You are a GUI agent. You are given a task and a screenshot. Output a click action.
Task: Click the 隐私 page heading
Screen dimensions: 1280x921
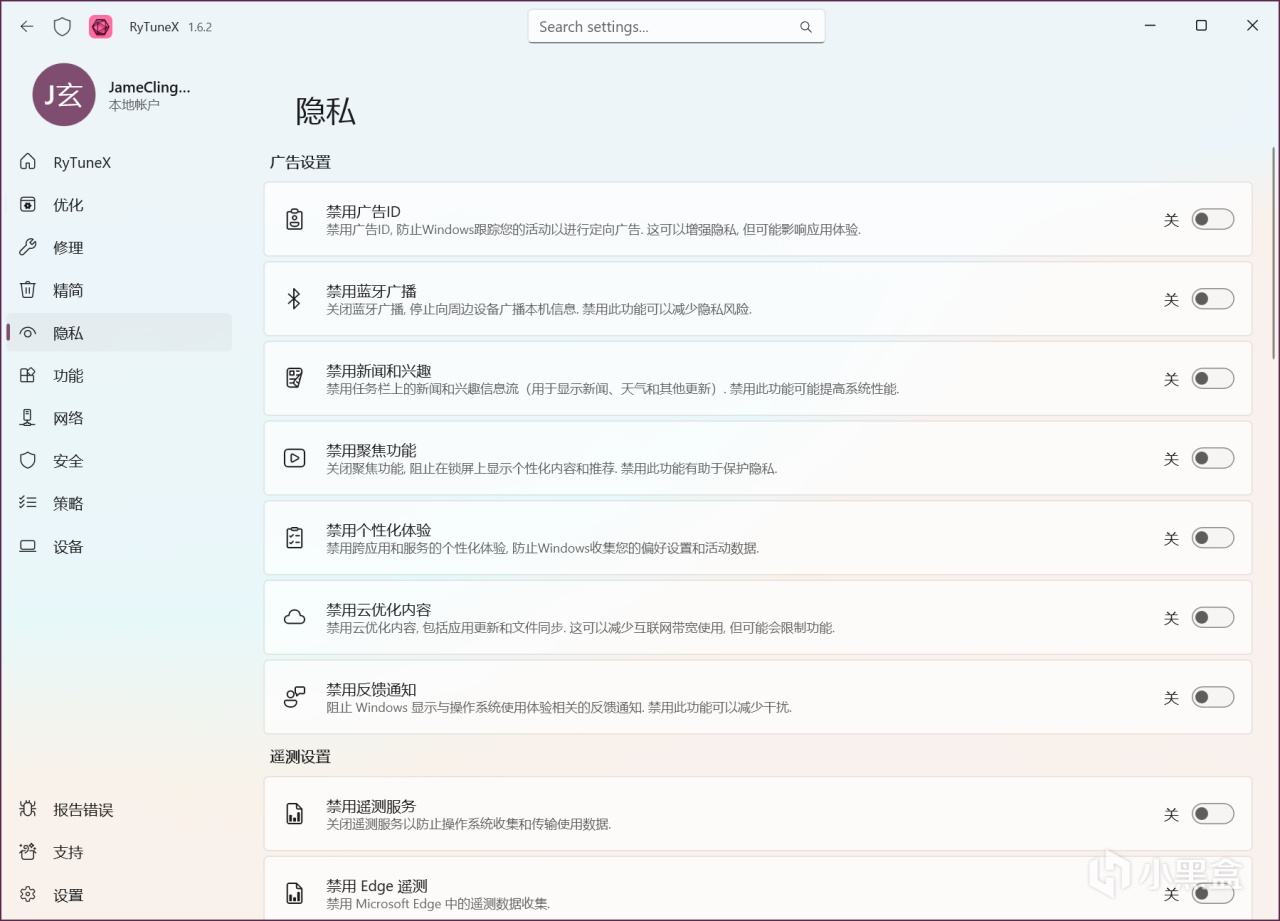coord(326,111)
